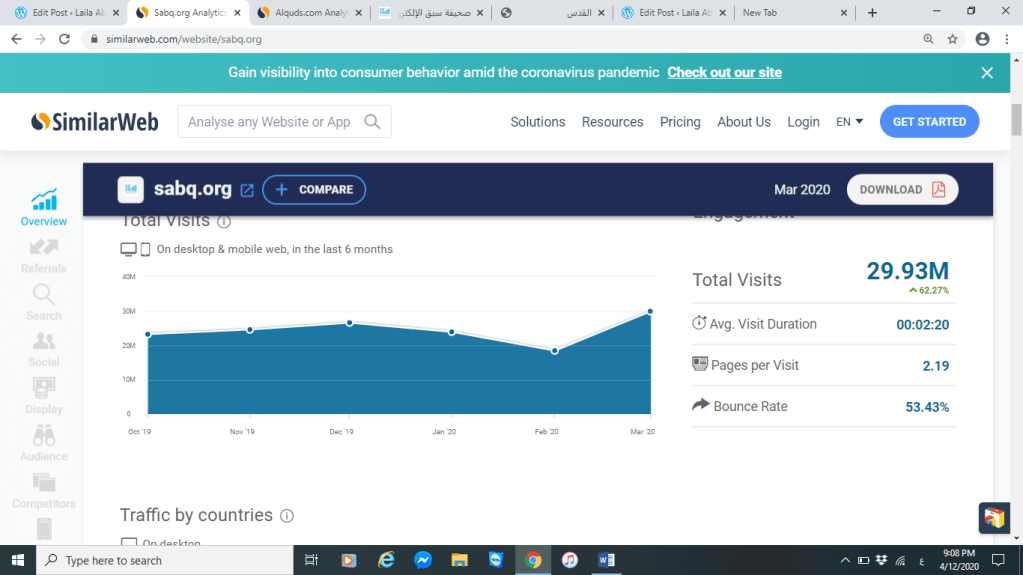The height and width of the screenshot is (575, 1023).
Task: Click the magnifier icon in search box
Action: pos(372,122)
